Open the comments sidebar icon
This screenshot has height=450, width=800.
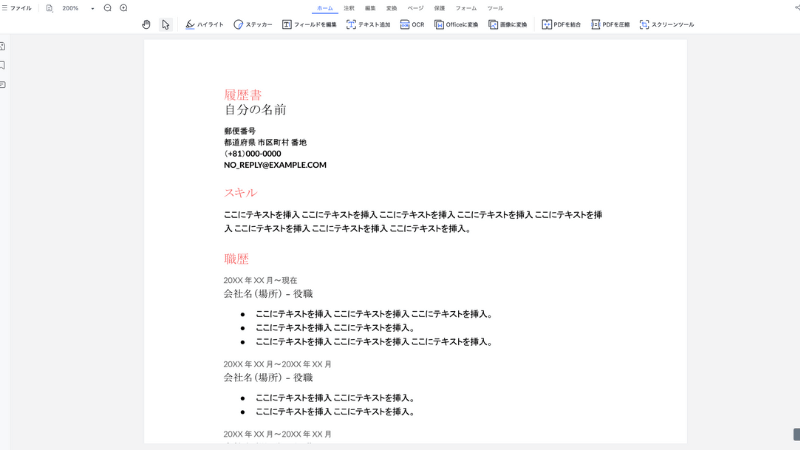click(3, 85)
